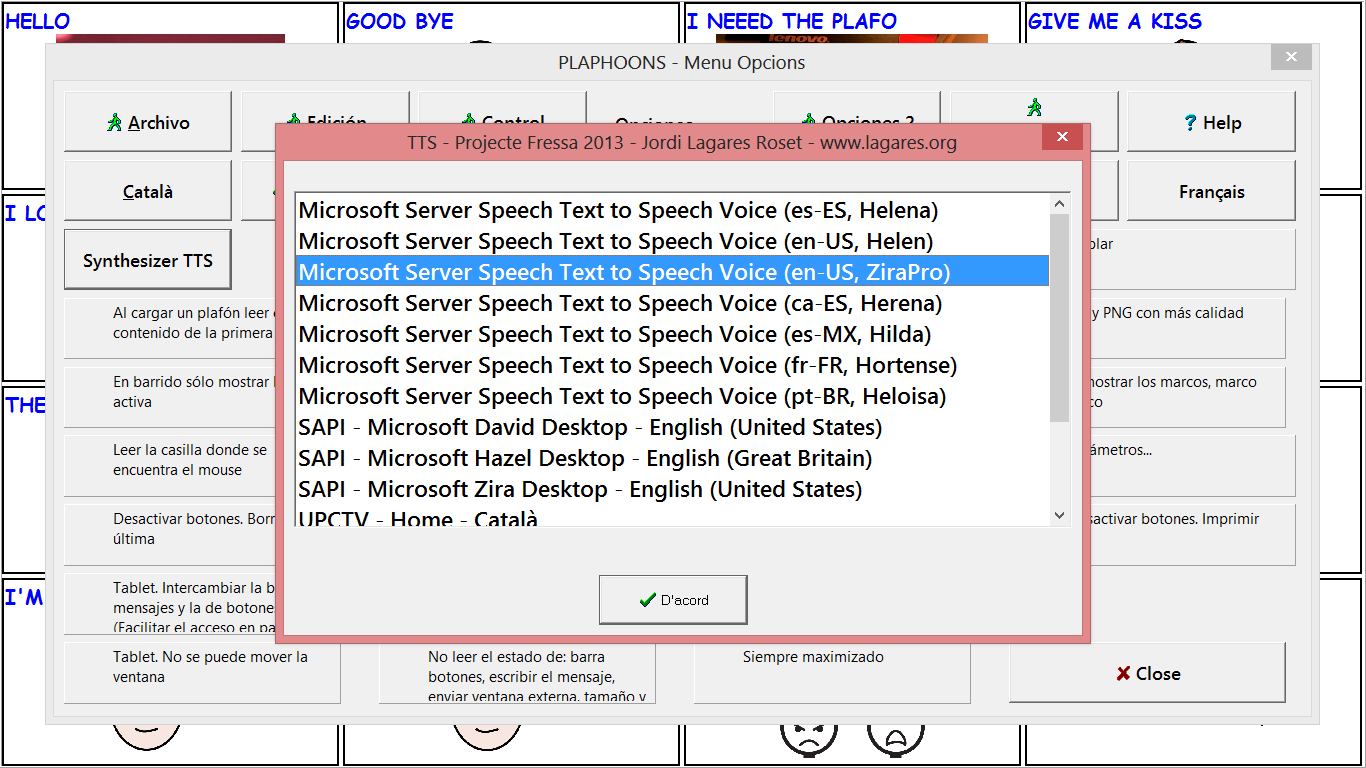Select the es-ES Helena voice
This screenshot has height=768, width=1366.
tap(672, 210)
